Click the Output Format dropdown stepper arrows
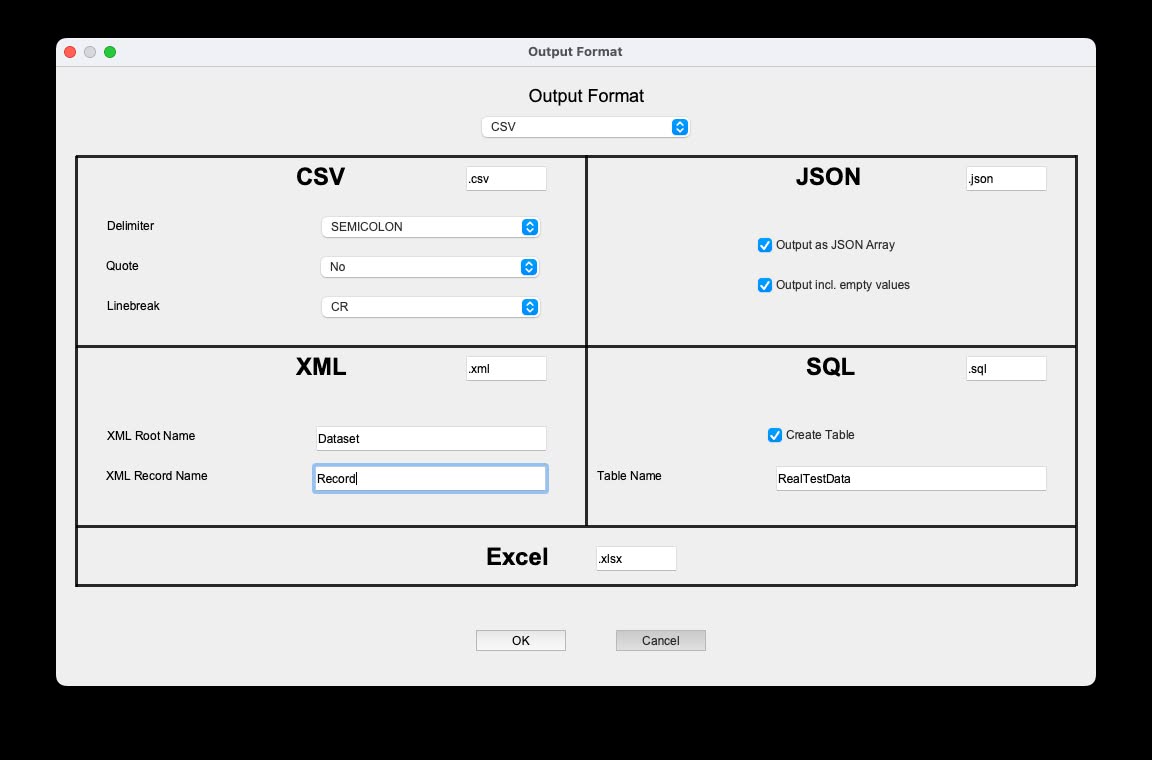Image resolution: width=1152 pixels, height=760 pixels. tap(680, 127)
